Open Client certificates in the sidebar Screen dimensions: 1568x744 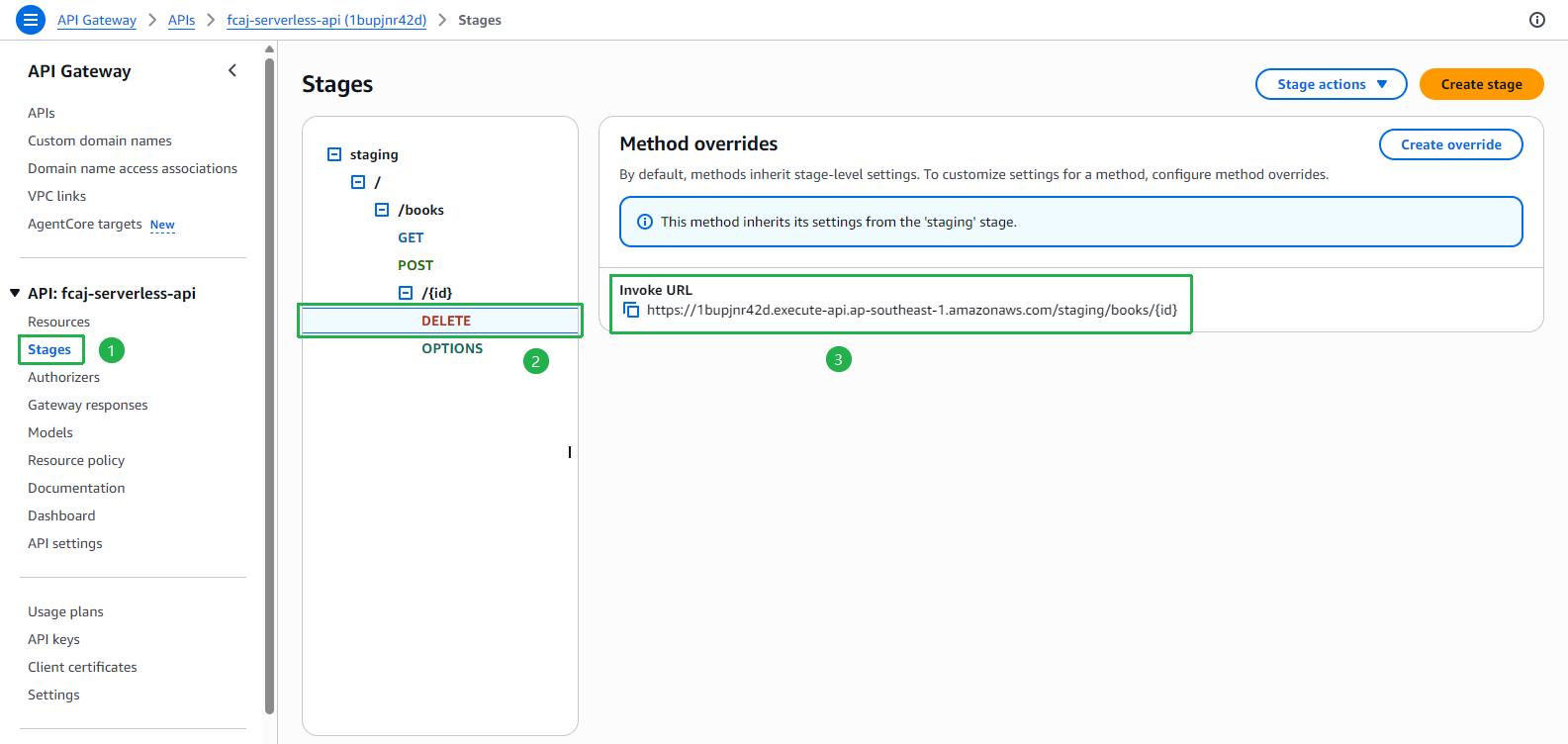[82, 667]
